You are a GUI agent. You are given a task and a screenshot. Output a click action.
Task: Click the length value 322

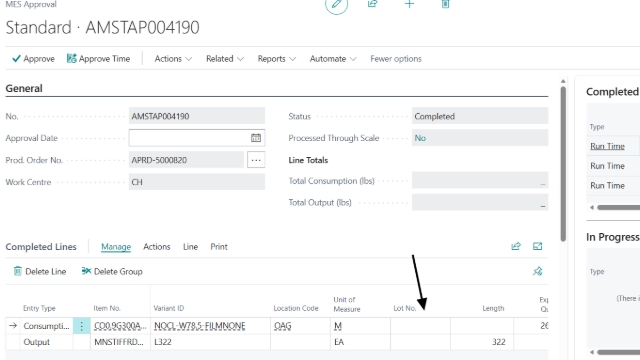click(x=498, y=342)
